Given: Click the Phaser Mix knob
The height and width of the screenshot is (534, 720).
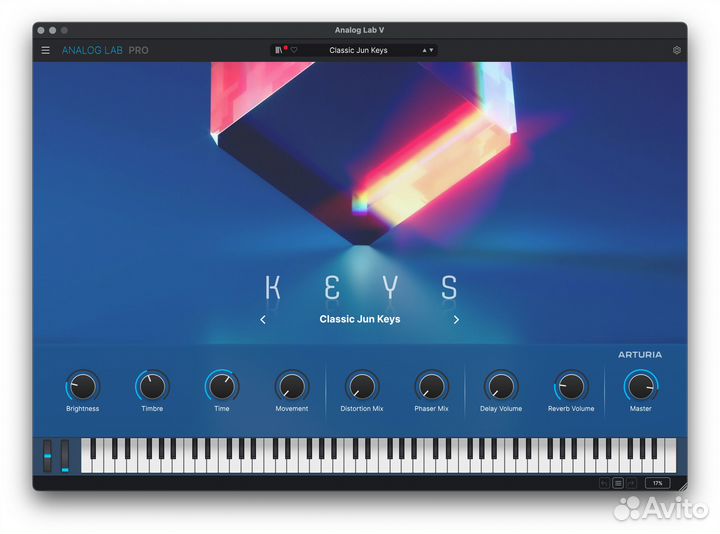Looking at the screenshot, I should (x=431, y=386).
